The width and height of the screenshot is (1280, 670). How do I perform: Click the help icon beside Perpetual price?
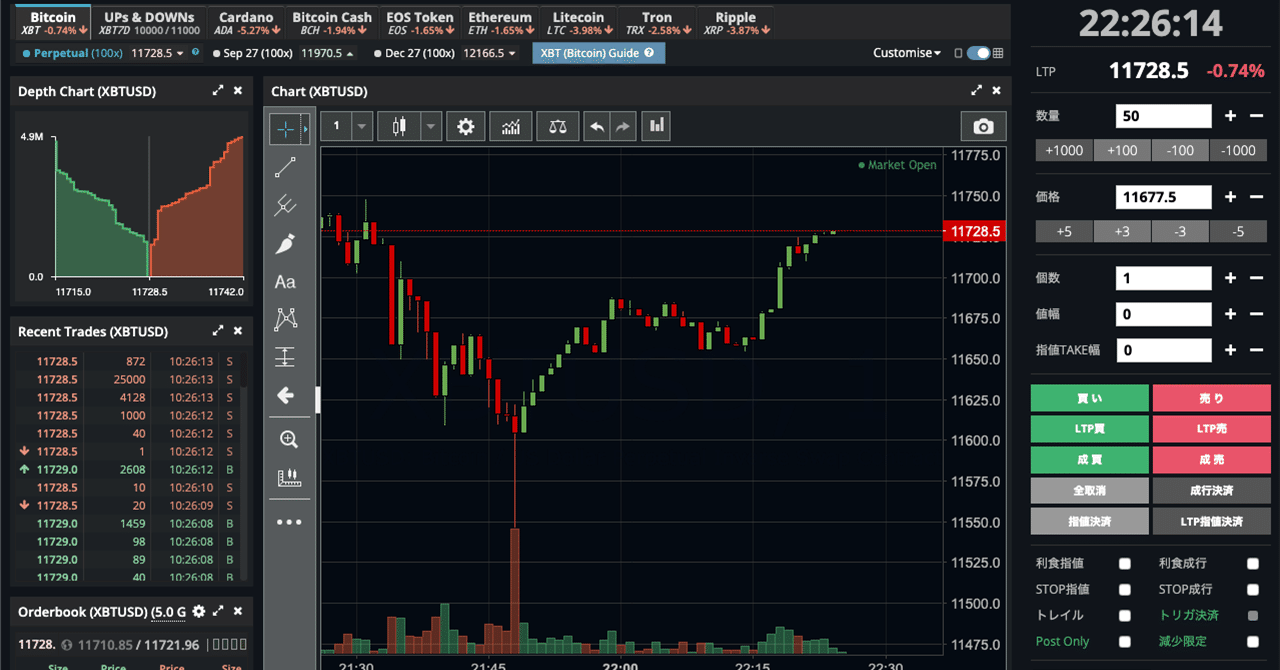(x=195, y=52)
